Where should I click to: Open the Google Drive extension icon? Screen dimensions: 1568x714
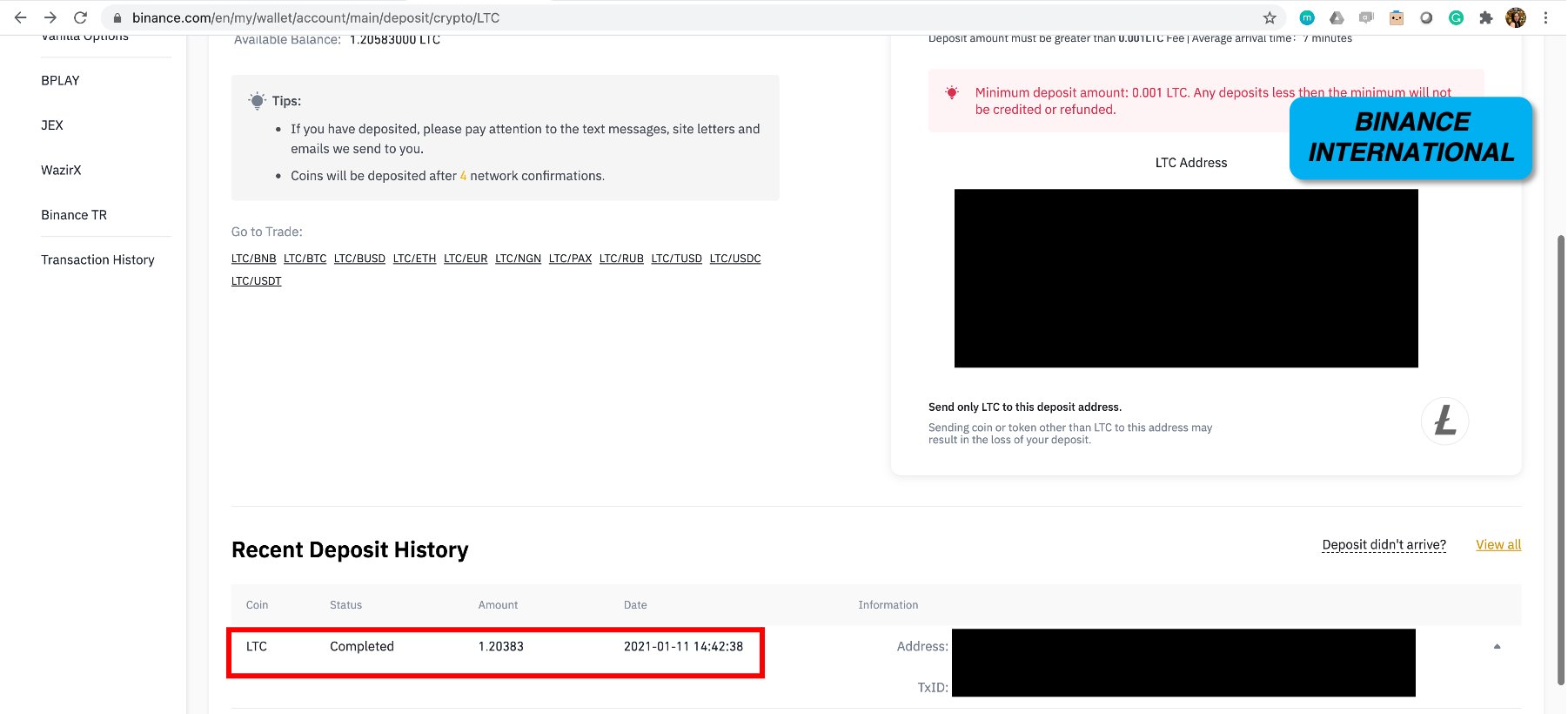pyautogui.click(x=1337, y=17)
